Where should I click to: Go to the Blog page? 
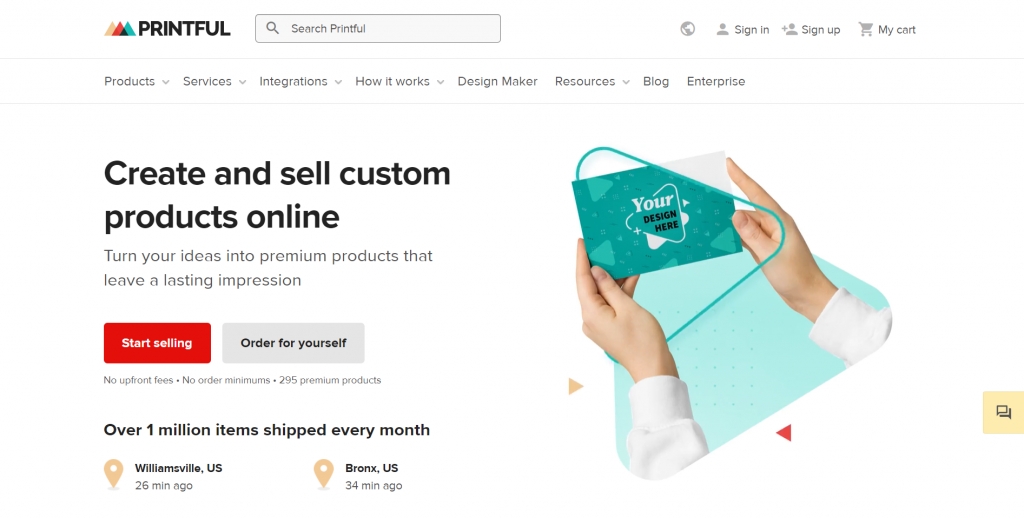656,82
